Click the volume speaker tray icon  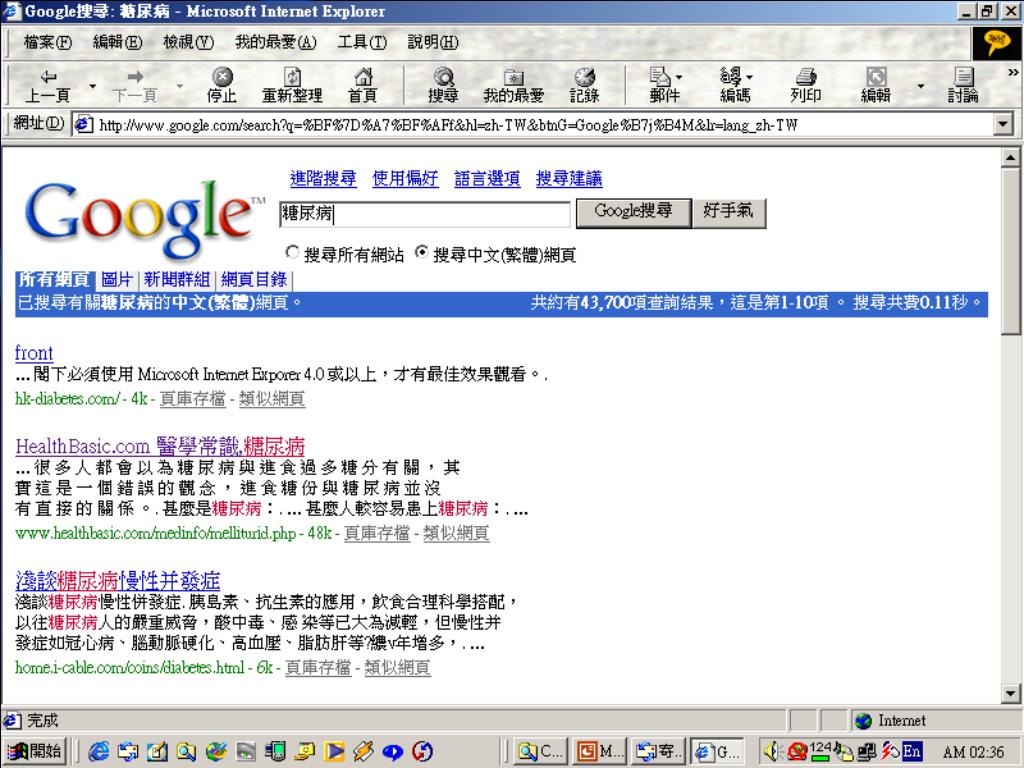pos(775,751)
